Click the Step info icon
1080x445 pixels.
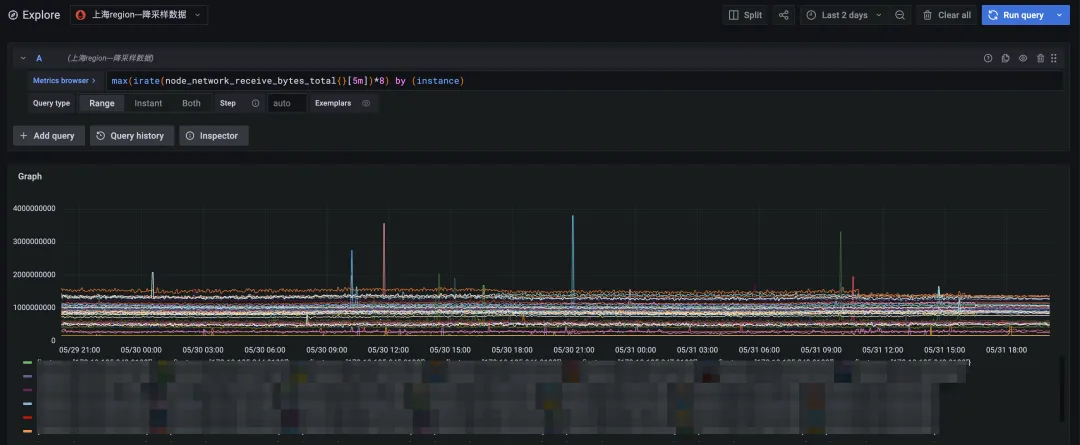coord(255,103)
